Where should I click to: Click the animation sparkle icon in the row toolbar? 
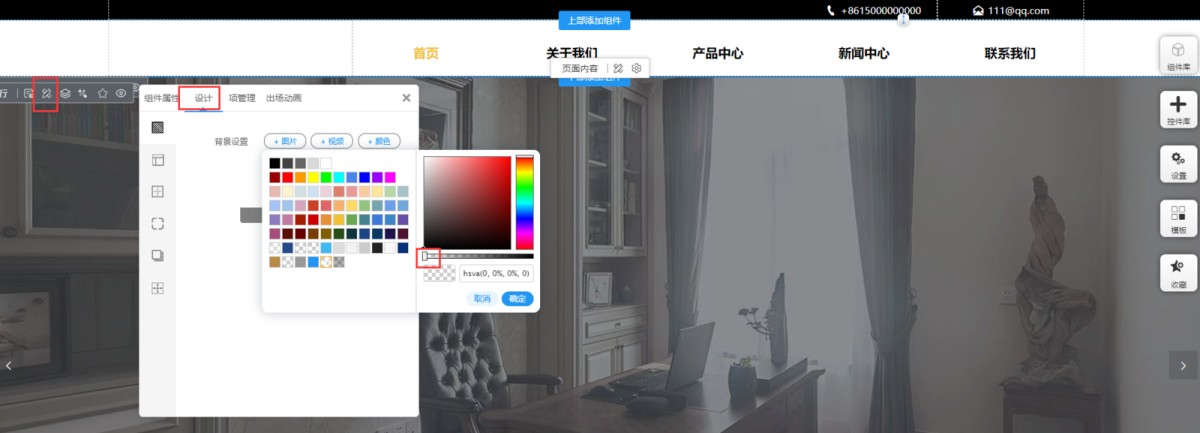click(83, 93)
